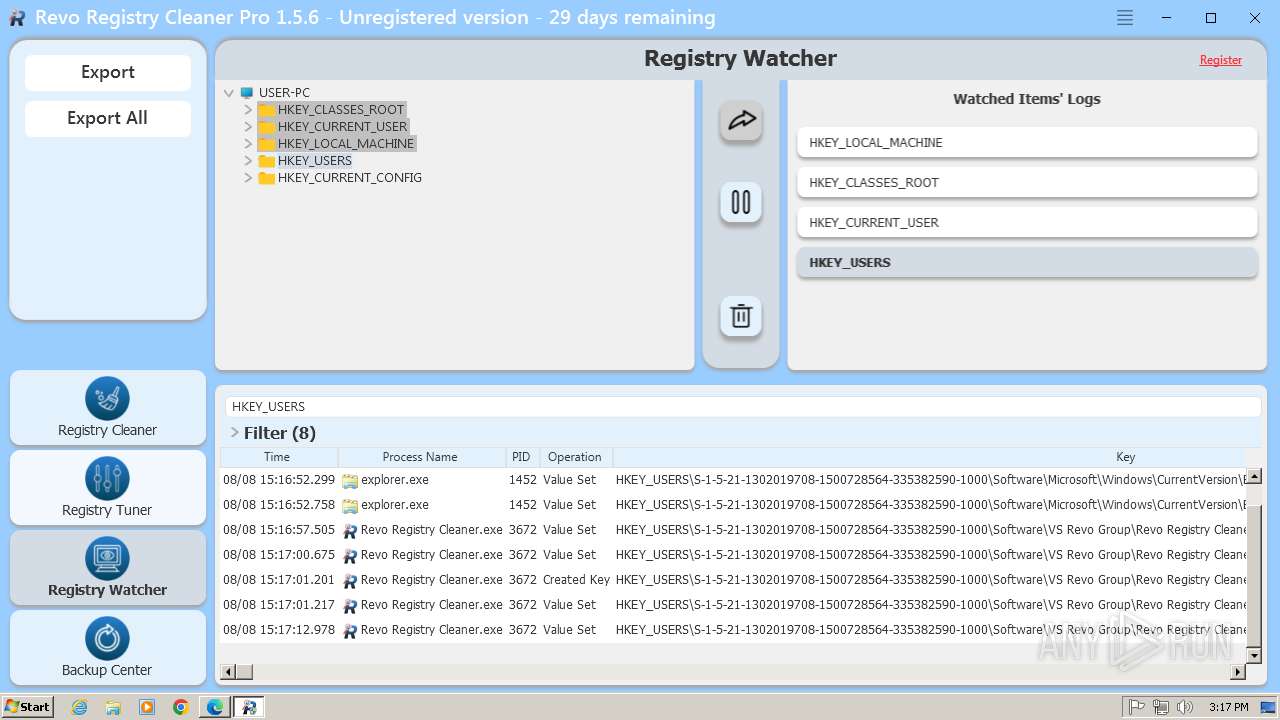Collapse the USER-PC tree node
The height and width of the screenshot is (720, 1280).
point(229,93)
